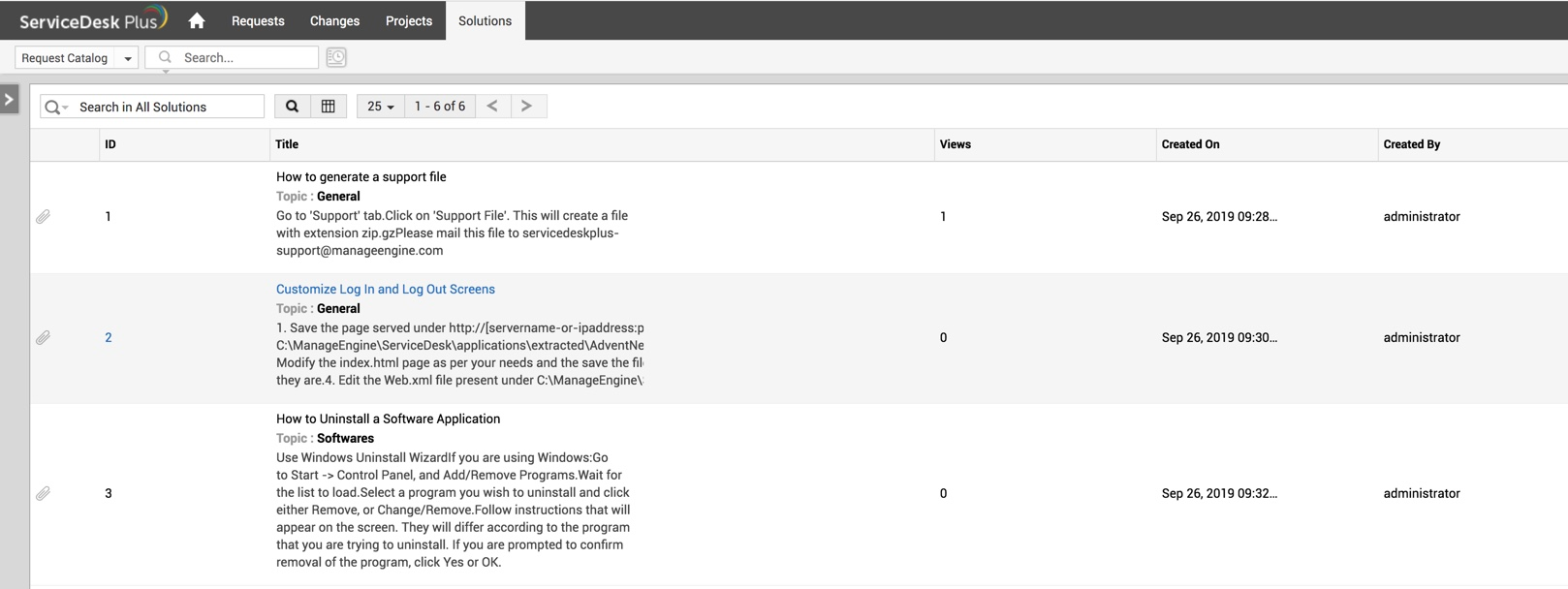Click attachment paperclip for solution 3
1568x589 pixels.
point(44,493)
